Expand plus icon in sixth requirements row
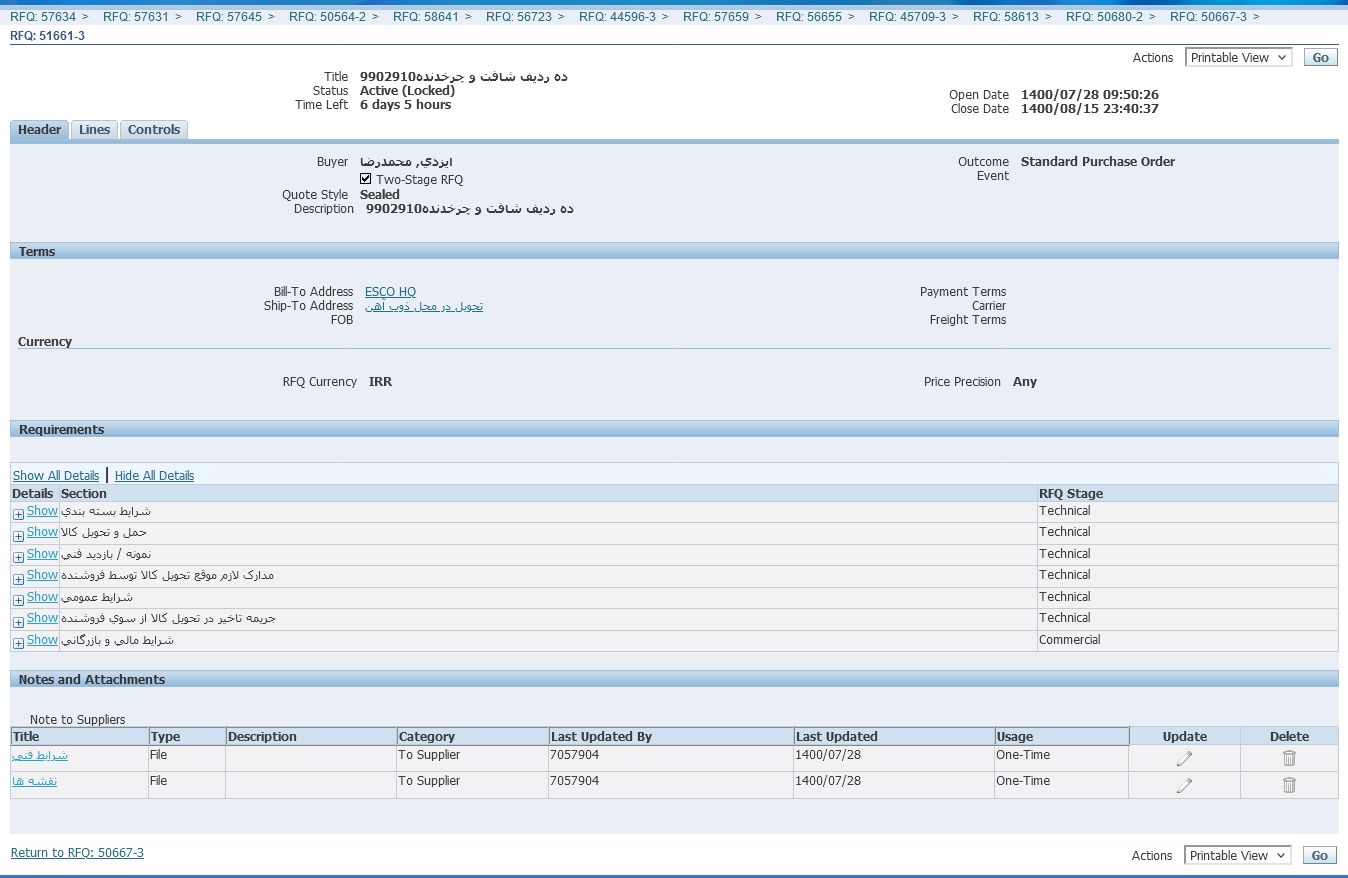 (x=18, y=621)
